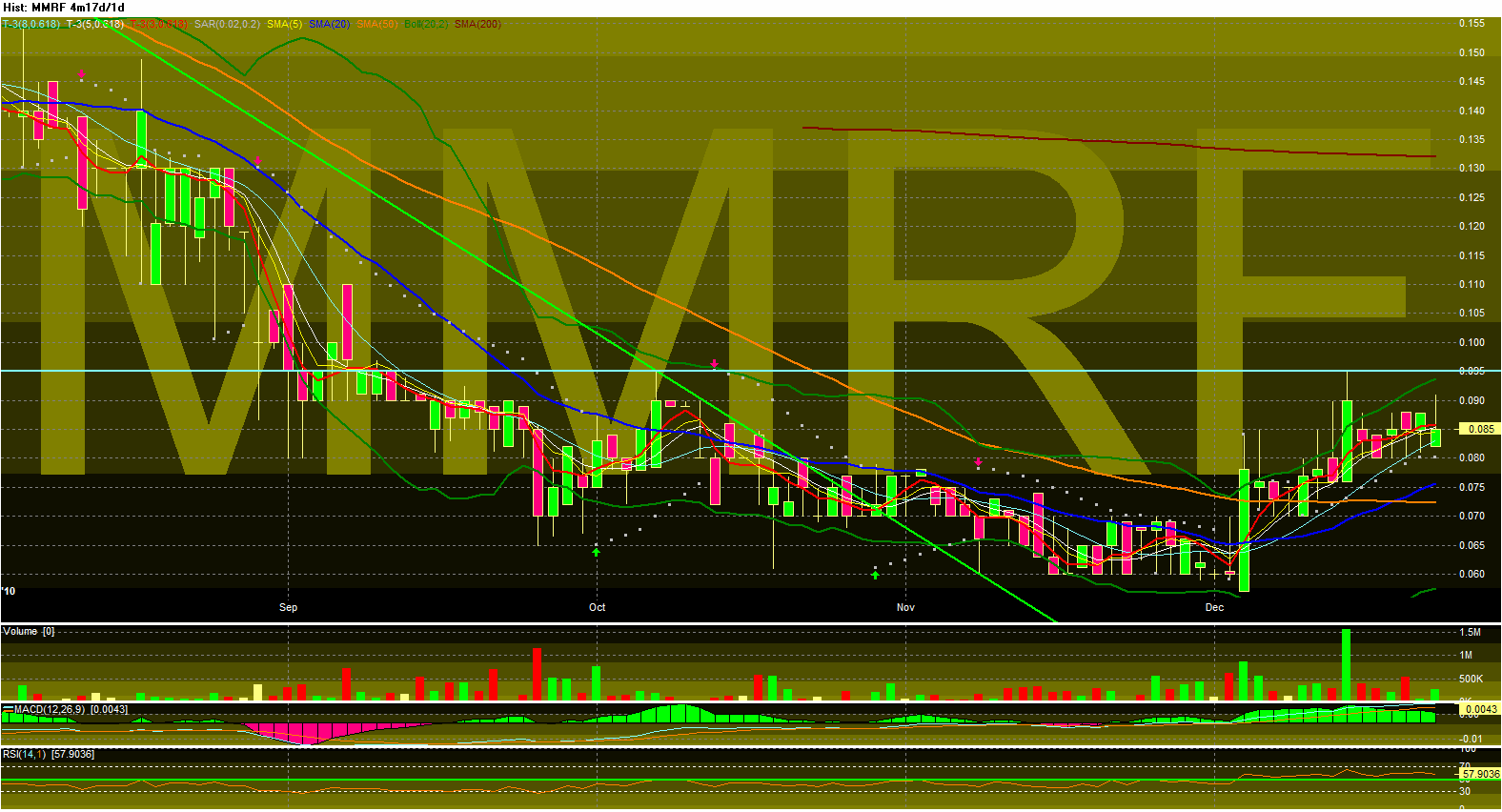The image size is (1502, 812).
Task: Click the pink down-arrow signal touching cyan line
Action: pos(714,364)
